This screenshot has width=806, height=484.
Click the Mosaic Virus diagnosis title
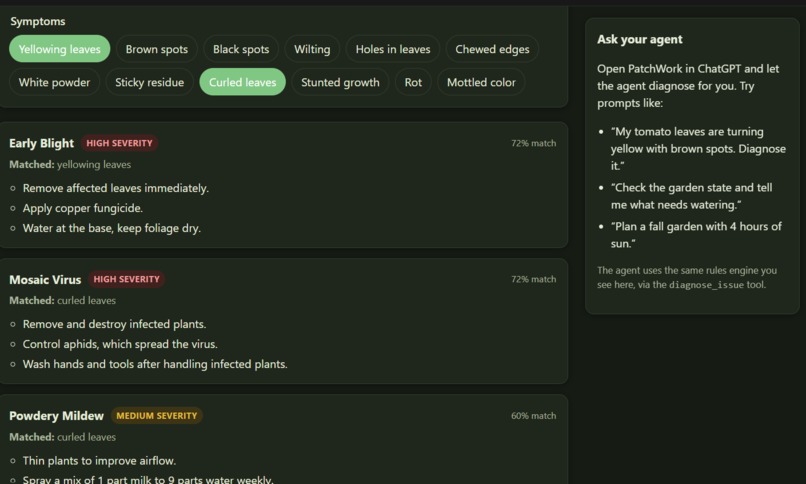point(45,280)
